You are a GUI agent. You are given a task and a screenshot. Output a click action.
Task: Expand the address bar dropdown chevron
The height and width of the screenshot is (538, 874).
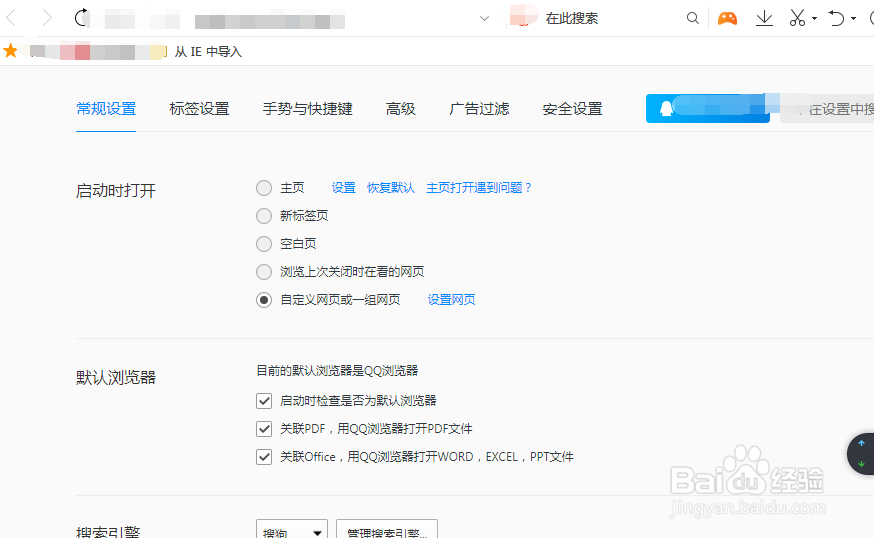coord(484,18)
